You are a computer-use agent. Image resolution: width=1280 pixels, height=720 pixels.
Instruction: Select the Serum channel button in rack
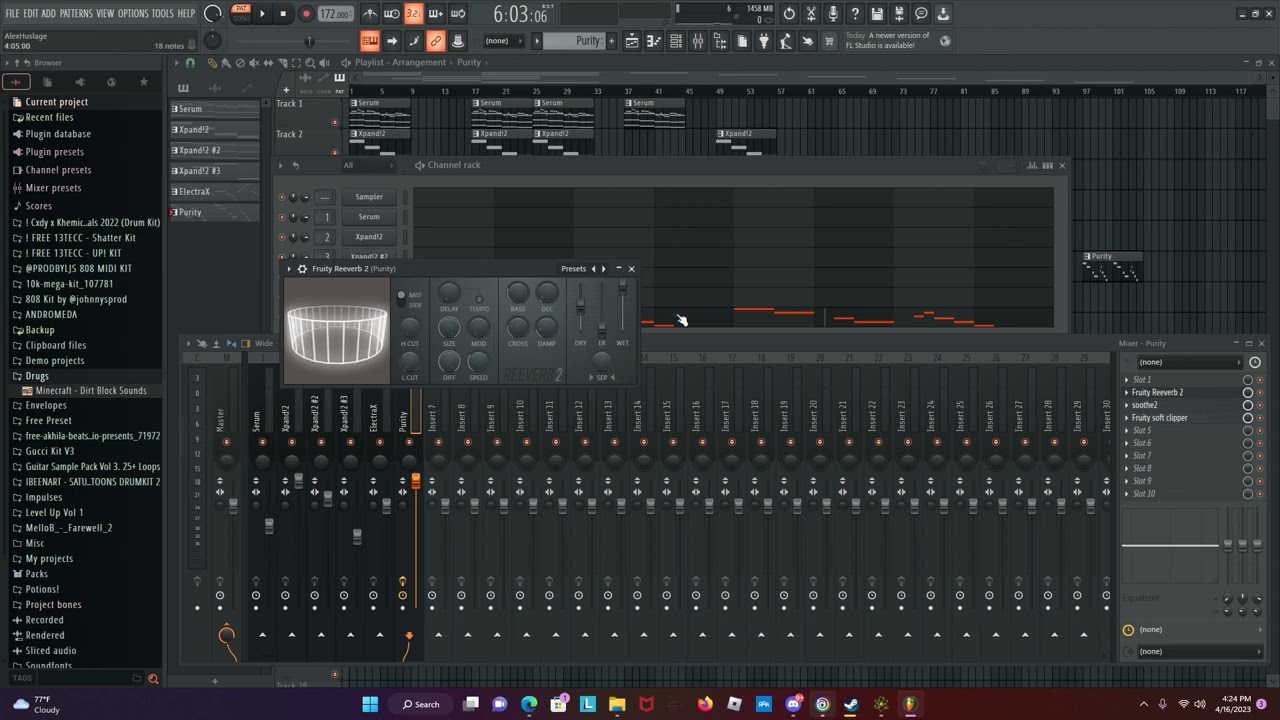point(369,217)
